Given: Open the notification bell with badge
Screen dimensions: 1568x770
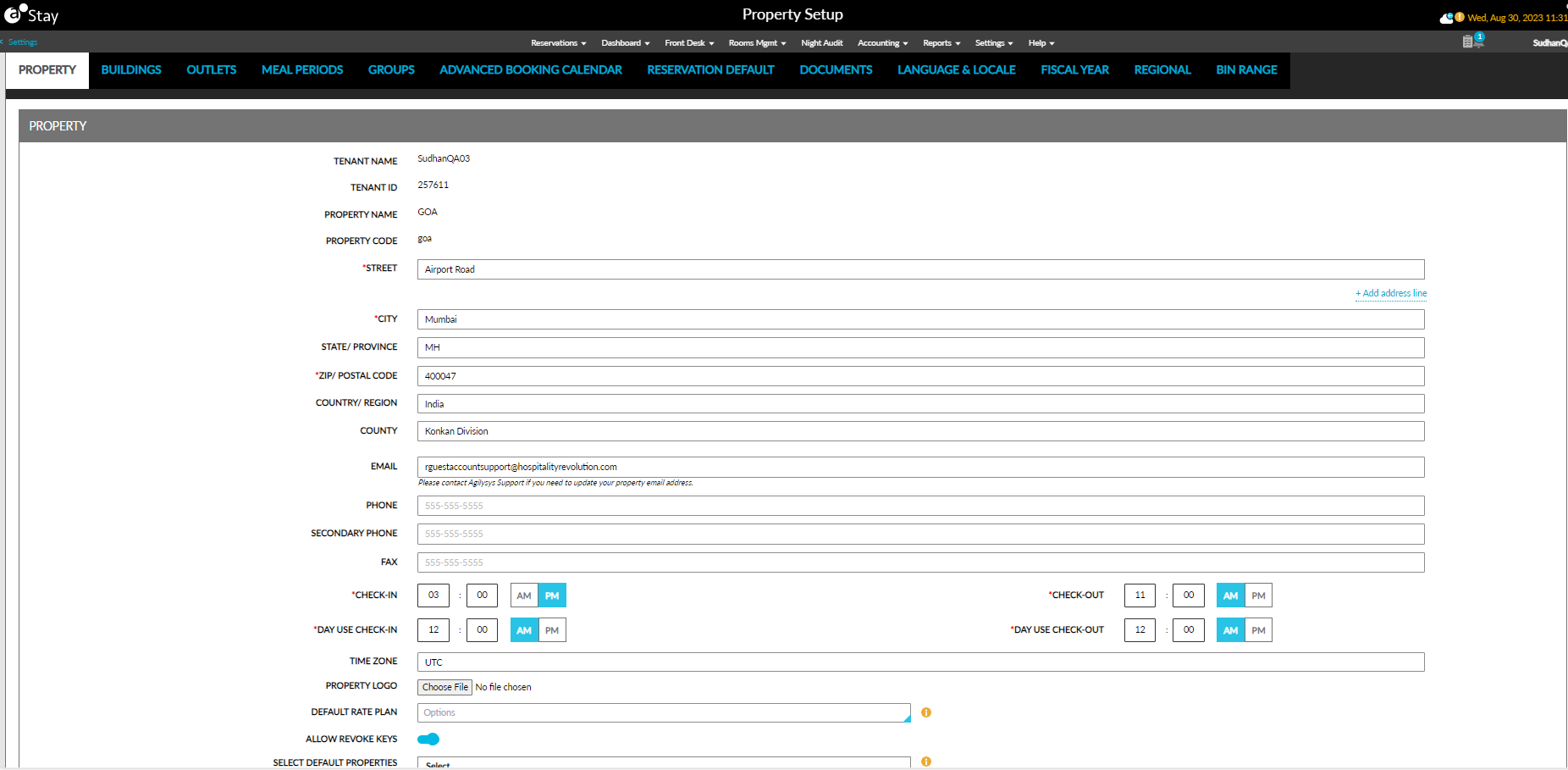Looking at the screenshot, I should click(1478, 40).
